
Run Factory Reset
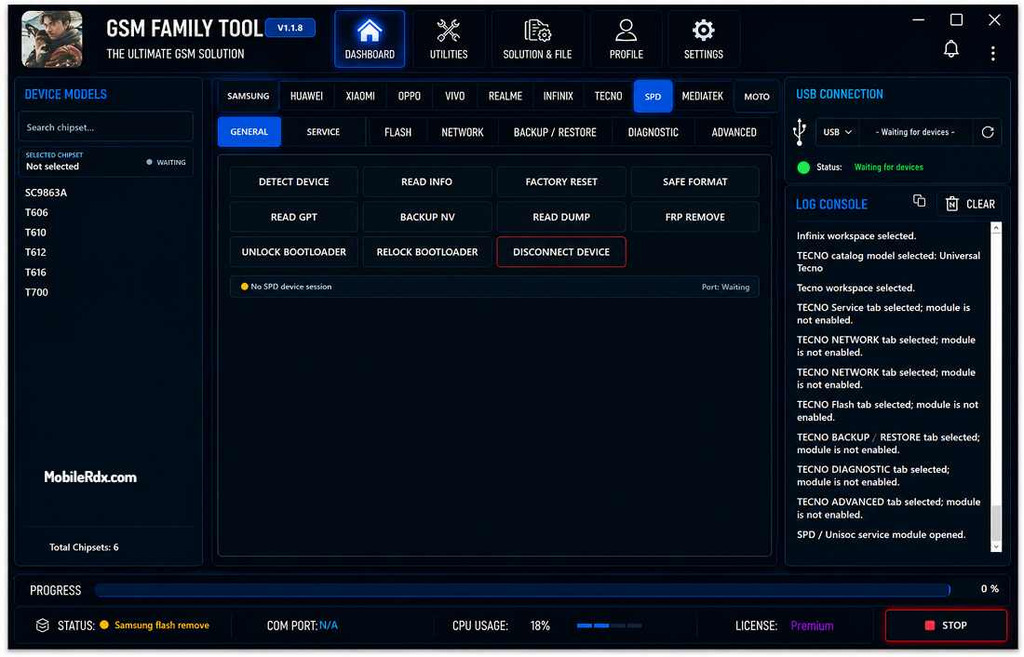coord(561,182)
